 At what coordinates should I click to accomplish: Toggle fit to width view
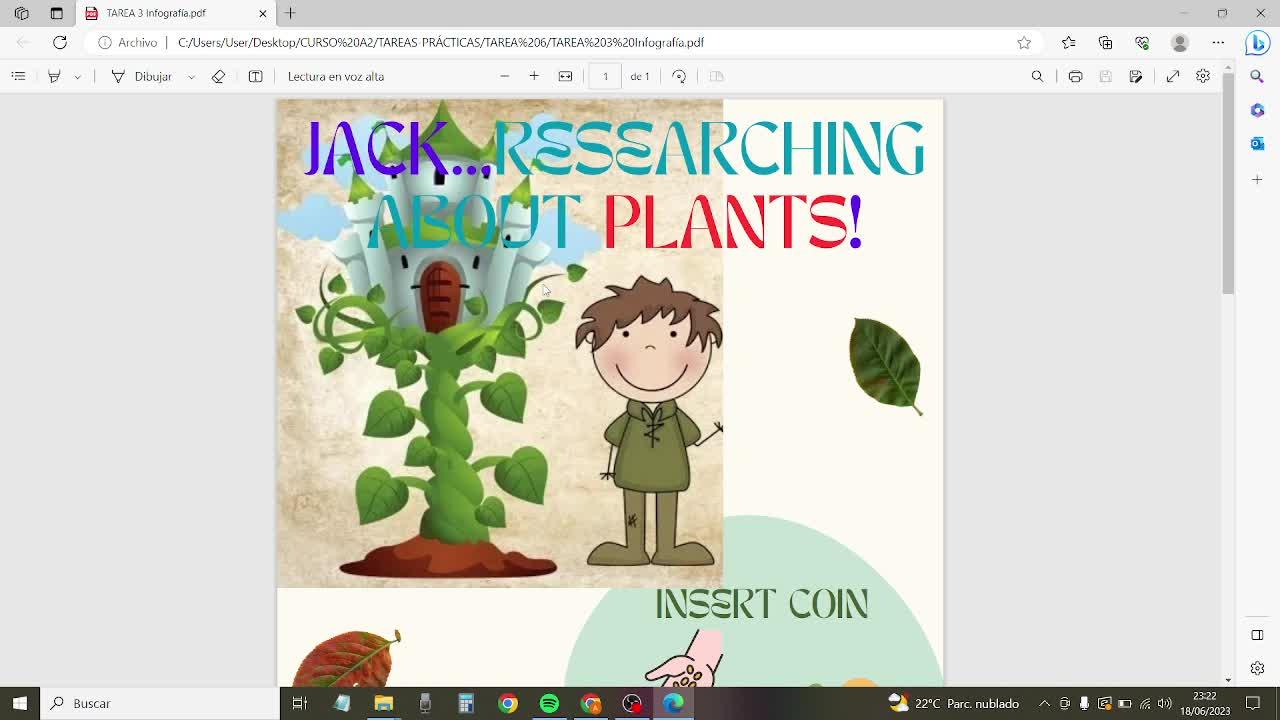(565, 76)
